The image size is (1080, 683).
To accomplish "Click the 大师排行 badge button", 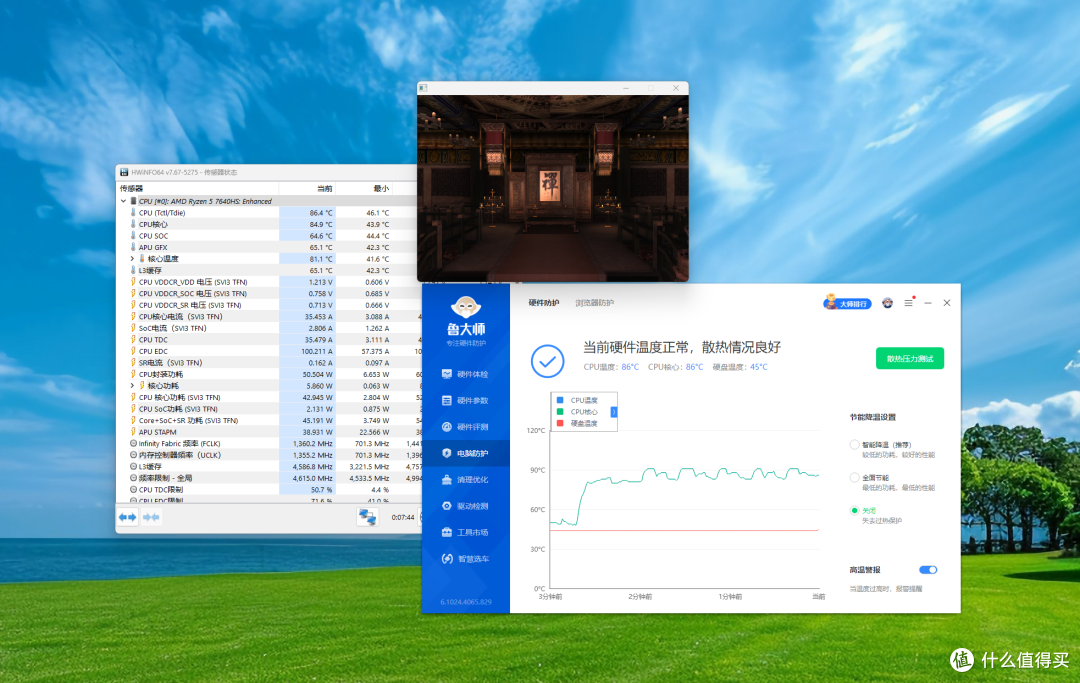I will click(848, 303).
